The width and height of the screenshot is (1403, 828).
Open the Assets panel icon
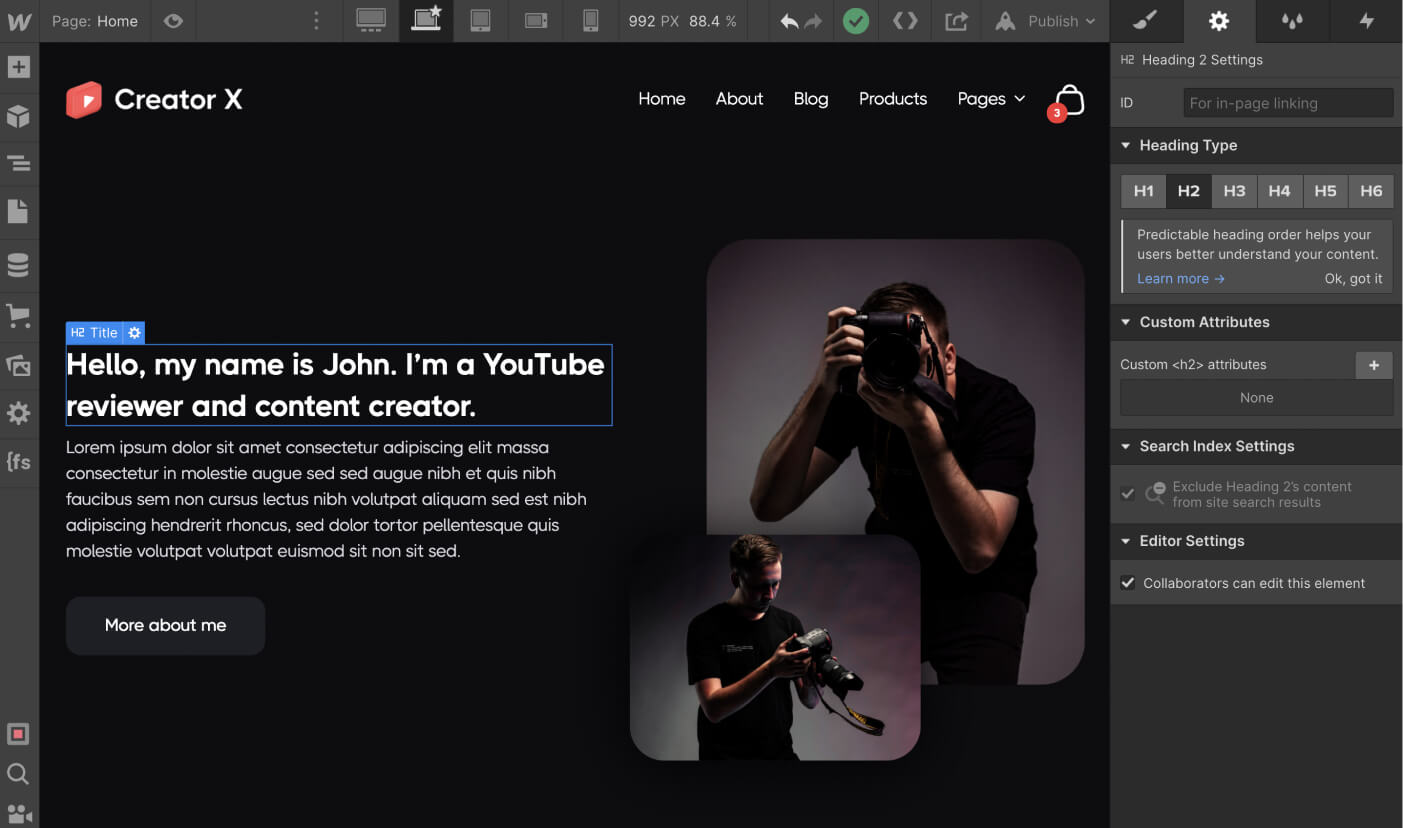[x=19, y=366]
